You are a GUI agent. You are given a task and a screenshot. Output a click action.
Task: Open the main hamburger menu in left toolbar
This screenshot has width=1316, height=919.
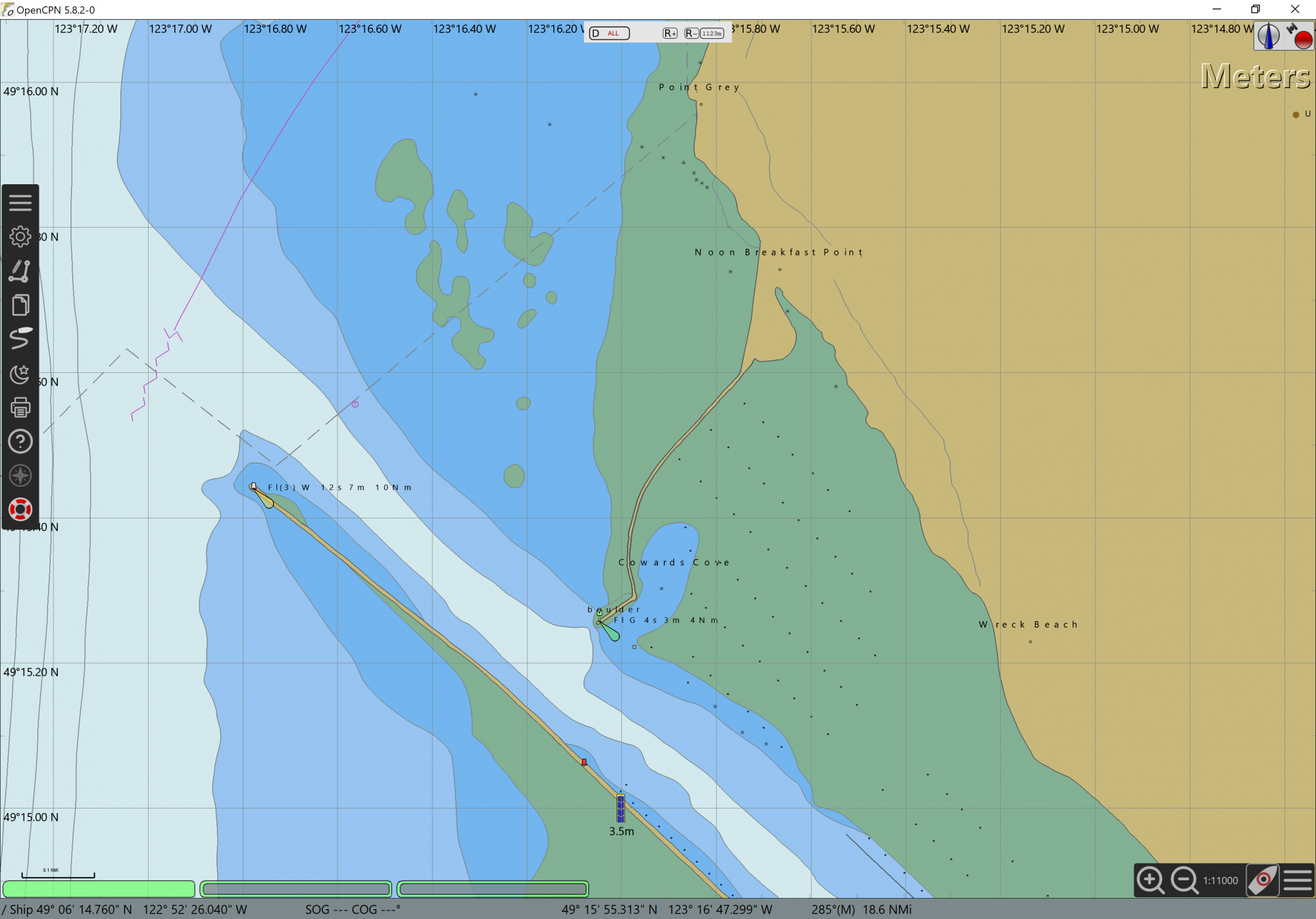point(20,203)
